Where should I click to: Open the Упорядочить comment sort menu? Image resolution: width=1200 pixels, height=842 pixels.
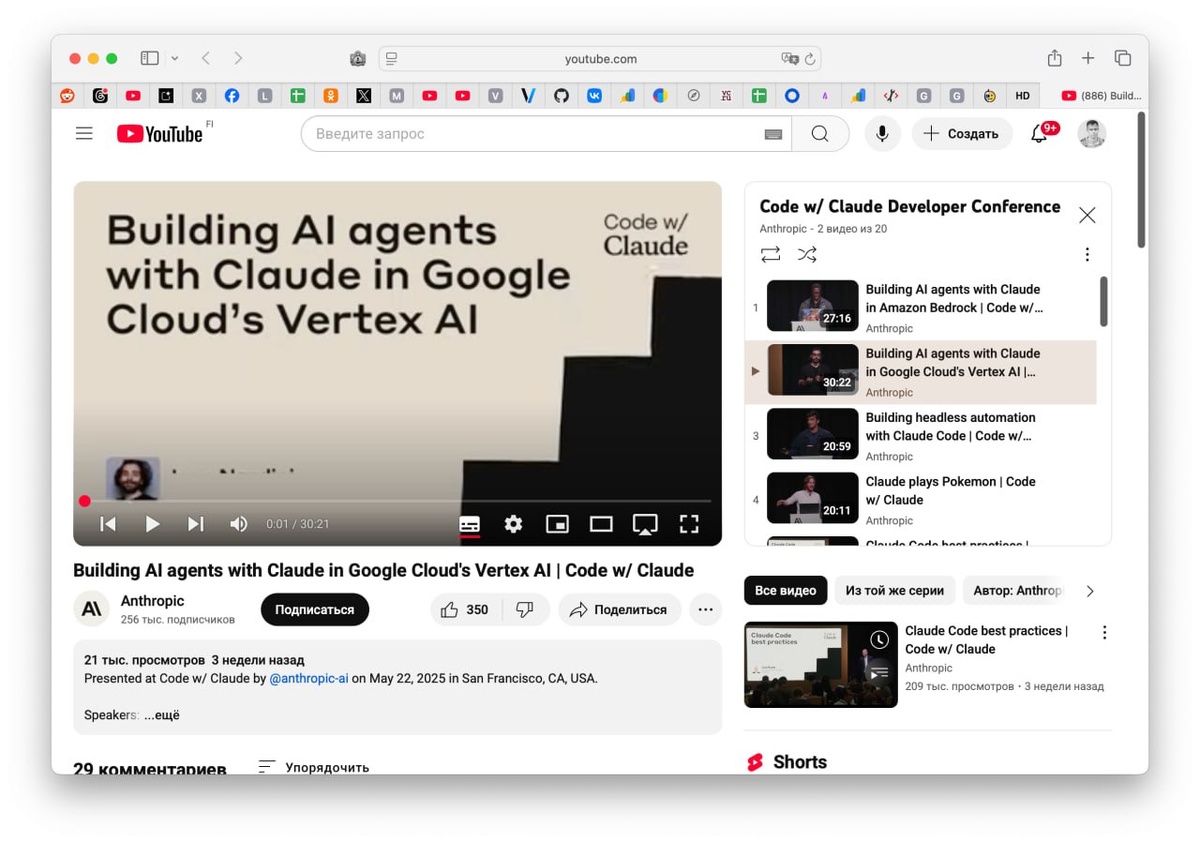coord(314,767)
